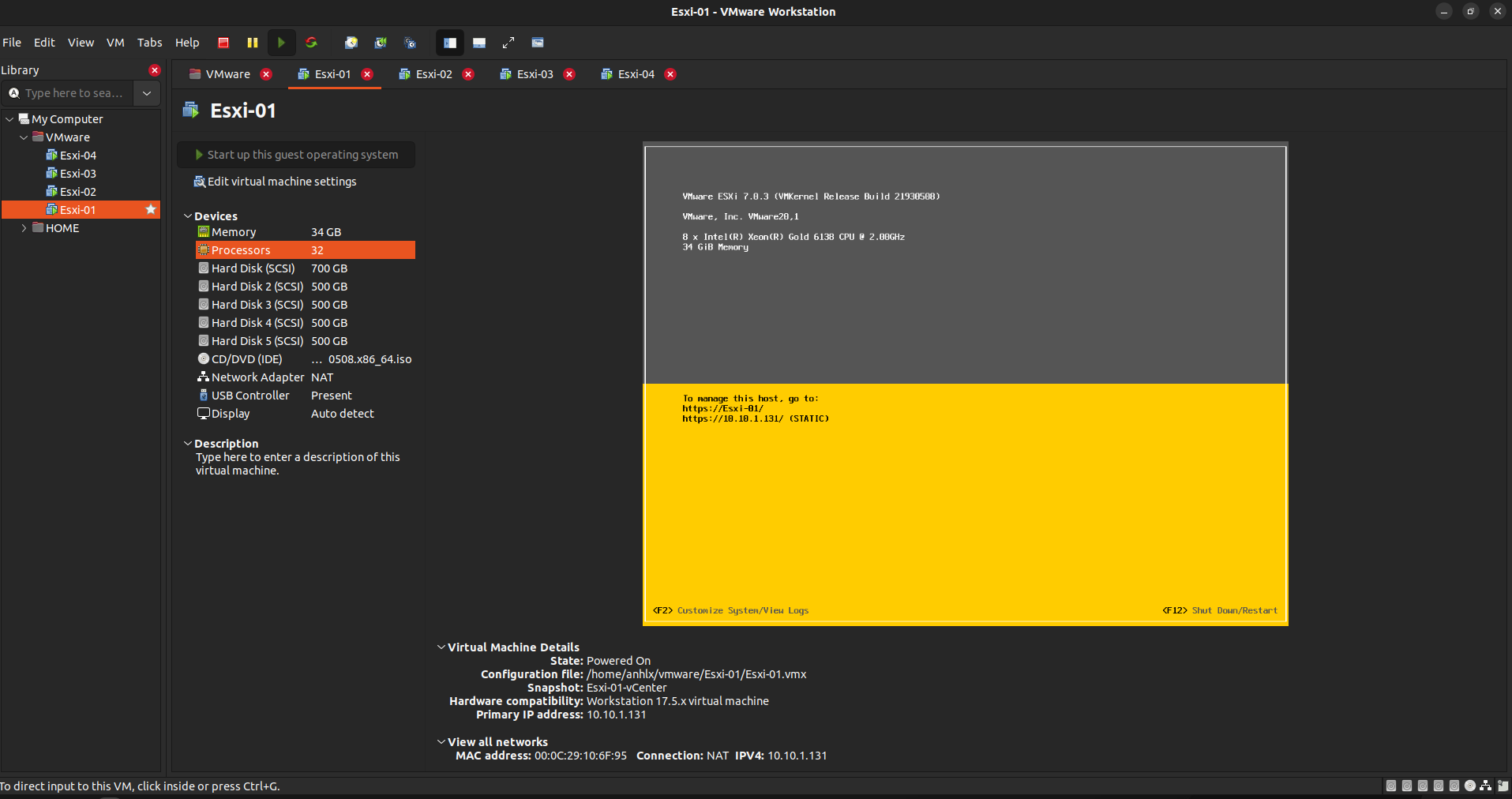Open the library search dropdown arrow
The height and width of the screenshot is (799, 1512).
pos(147,93)
